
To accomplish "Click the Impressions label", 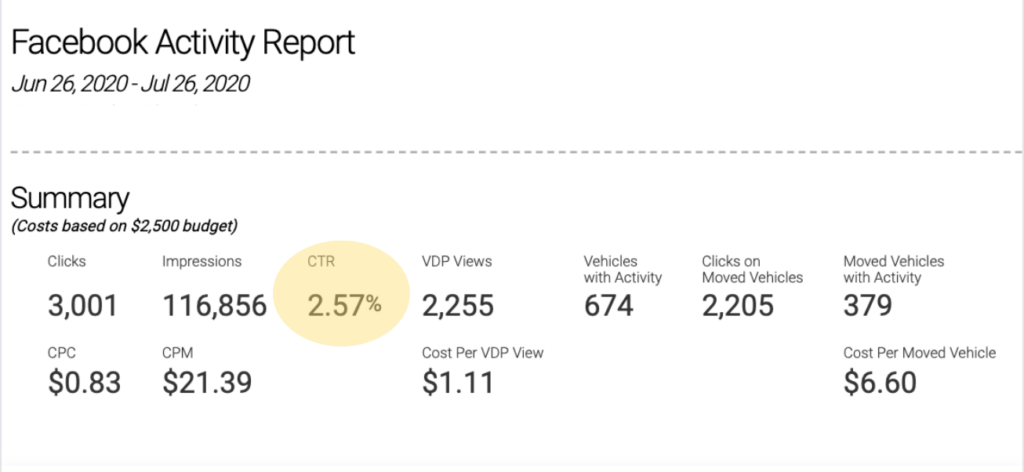I will coord(202,262).
